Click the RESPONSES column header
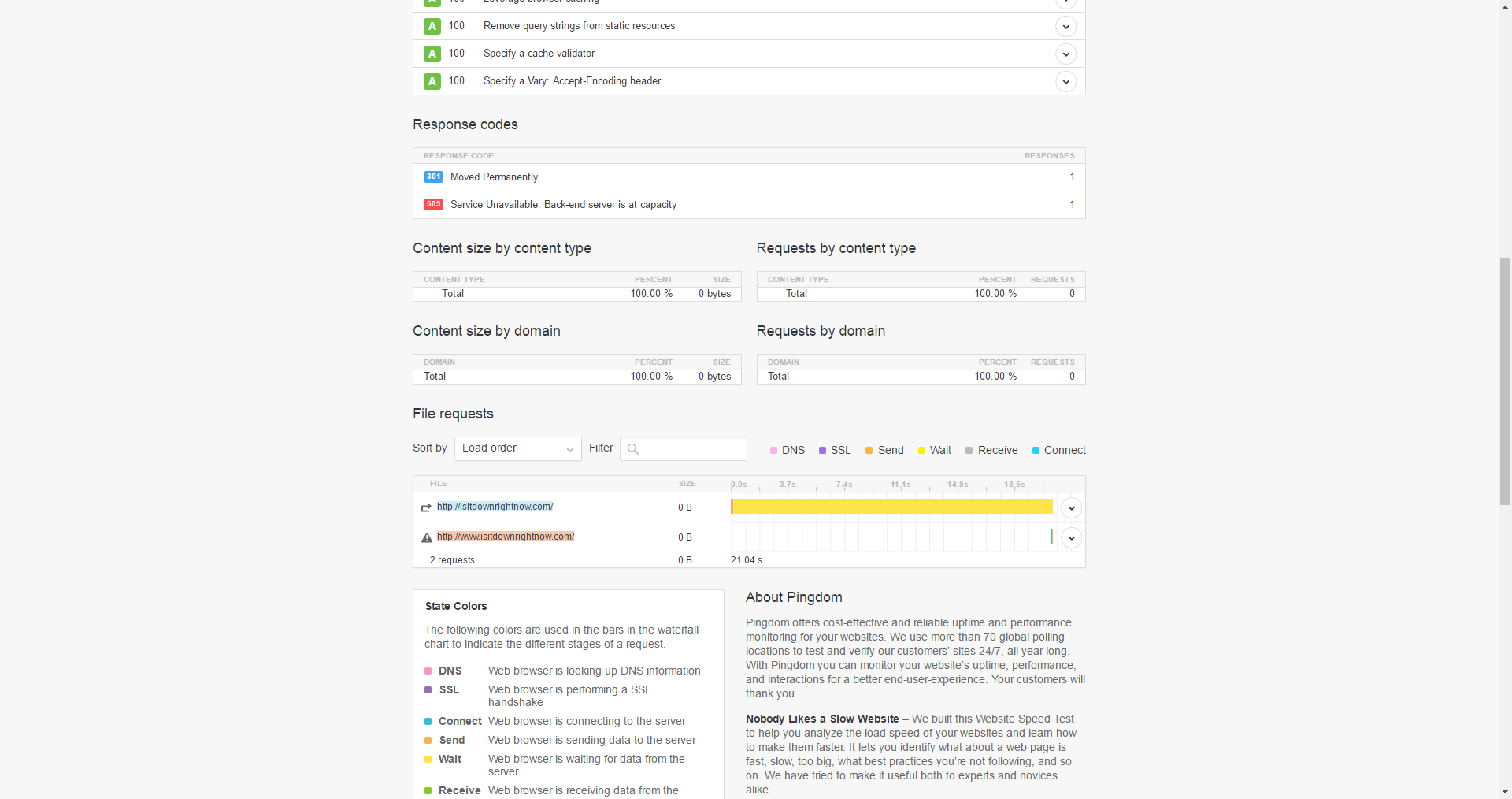 (x=1049, y=156)
